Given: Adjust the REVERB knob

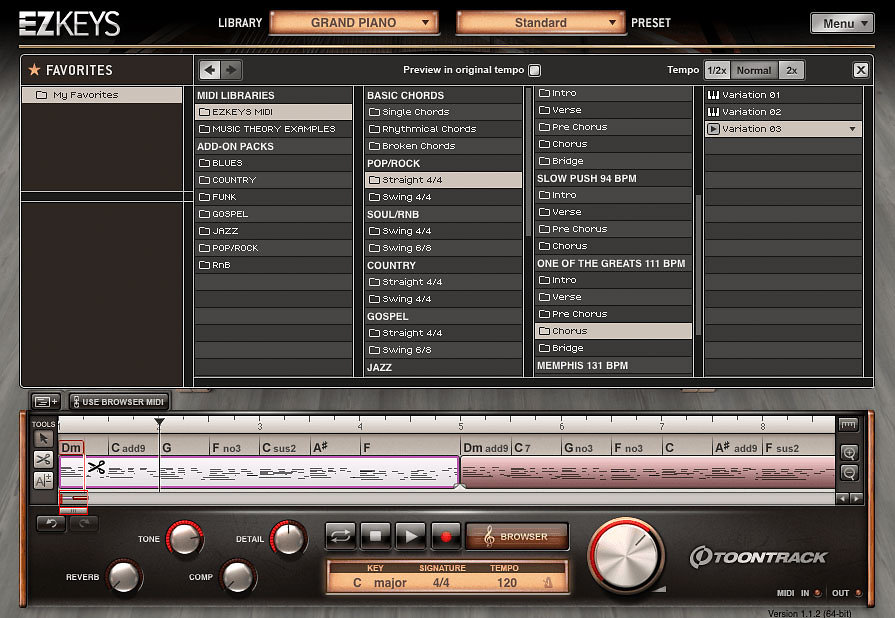Looking at the screenshot, I should click(x=124, y=576).
